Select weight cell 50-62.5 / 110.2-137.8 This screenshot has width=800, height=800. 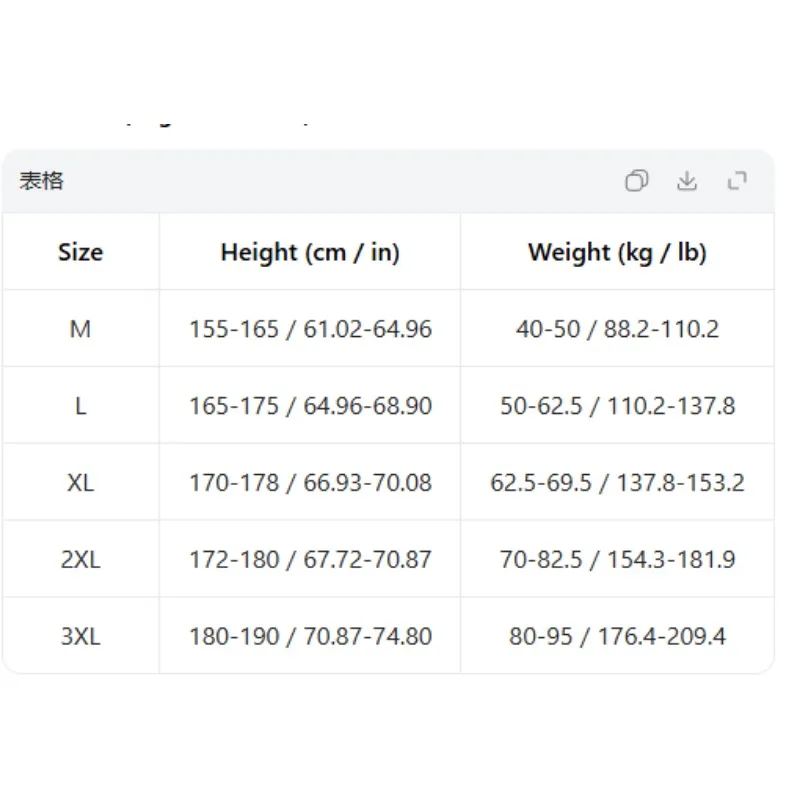tap(617, 406)
